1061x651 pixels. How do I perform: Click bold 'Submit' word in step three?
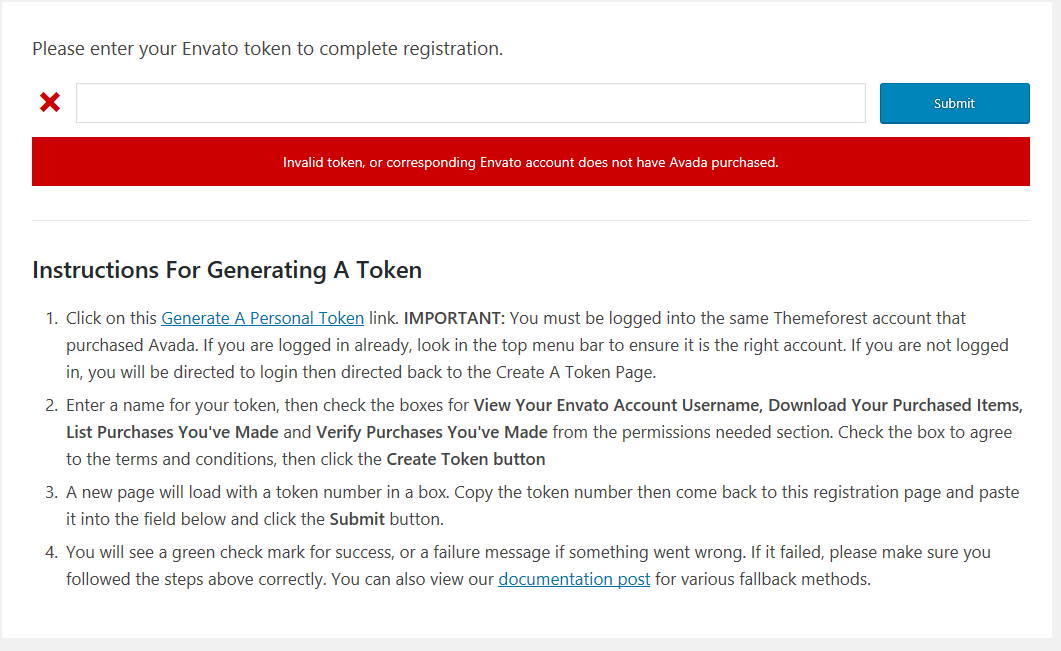357,519
